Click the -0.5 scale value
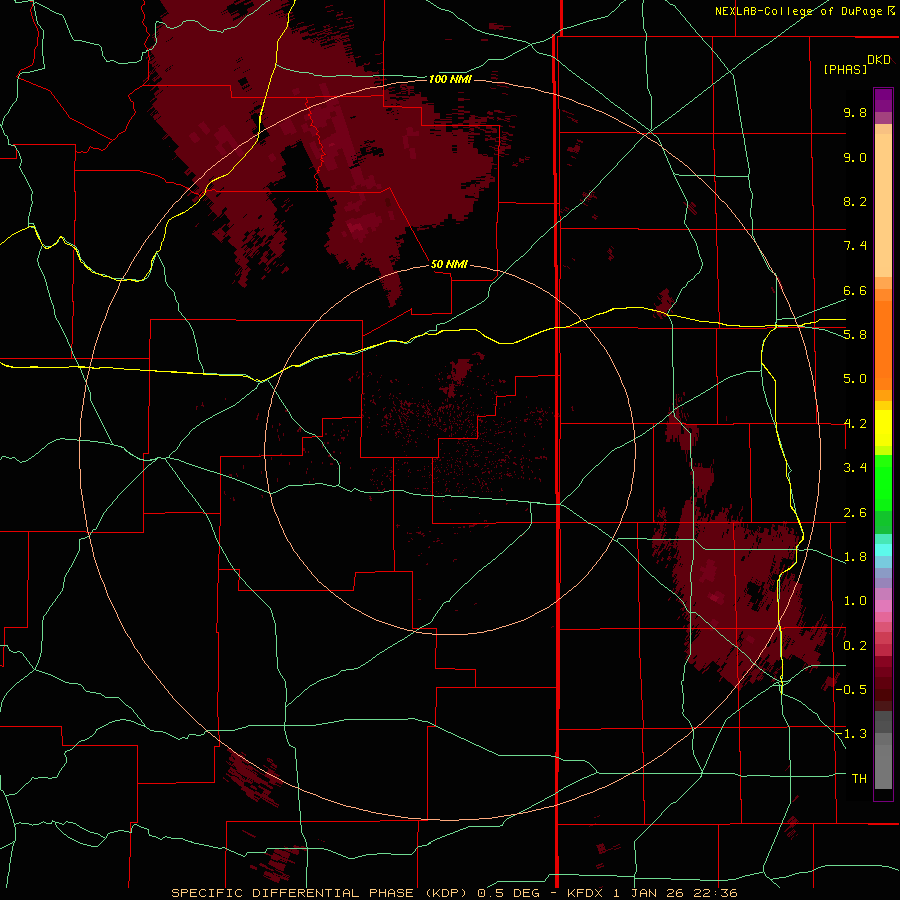Image resolution: width=900 pixels, height=900 pixels. coord(851,690)
